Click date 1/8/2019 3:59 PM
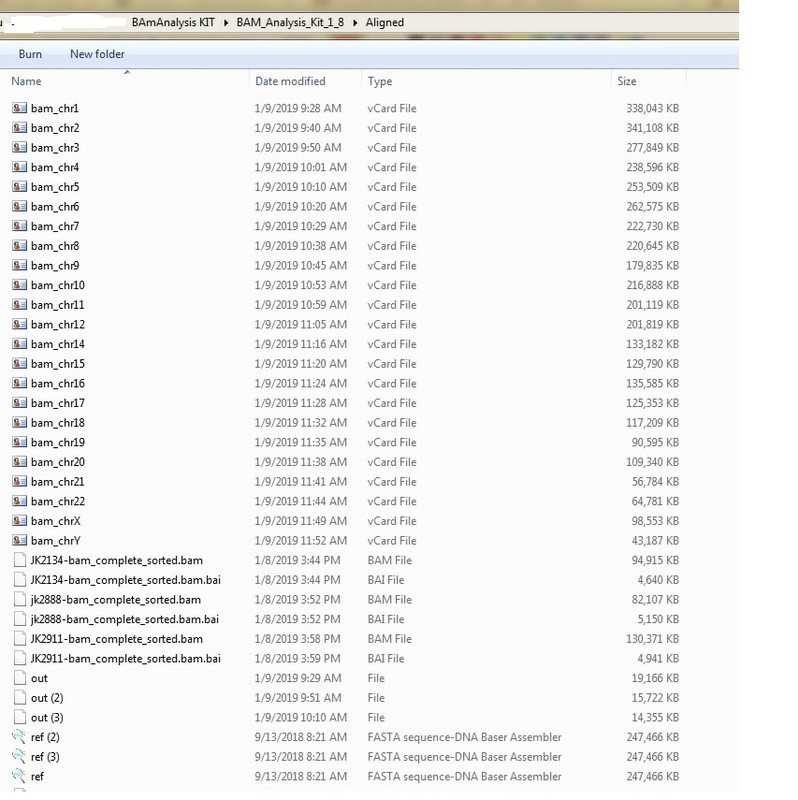The height and width of the screenshot is (800, 798). [x=297, y=659]
